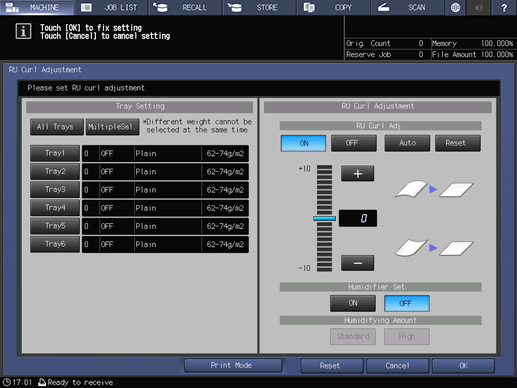Turn RU Curl Adj. ON
The height and width of the screenshot is (388, 517).
tap(303, 143)
